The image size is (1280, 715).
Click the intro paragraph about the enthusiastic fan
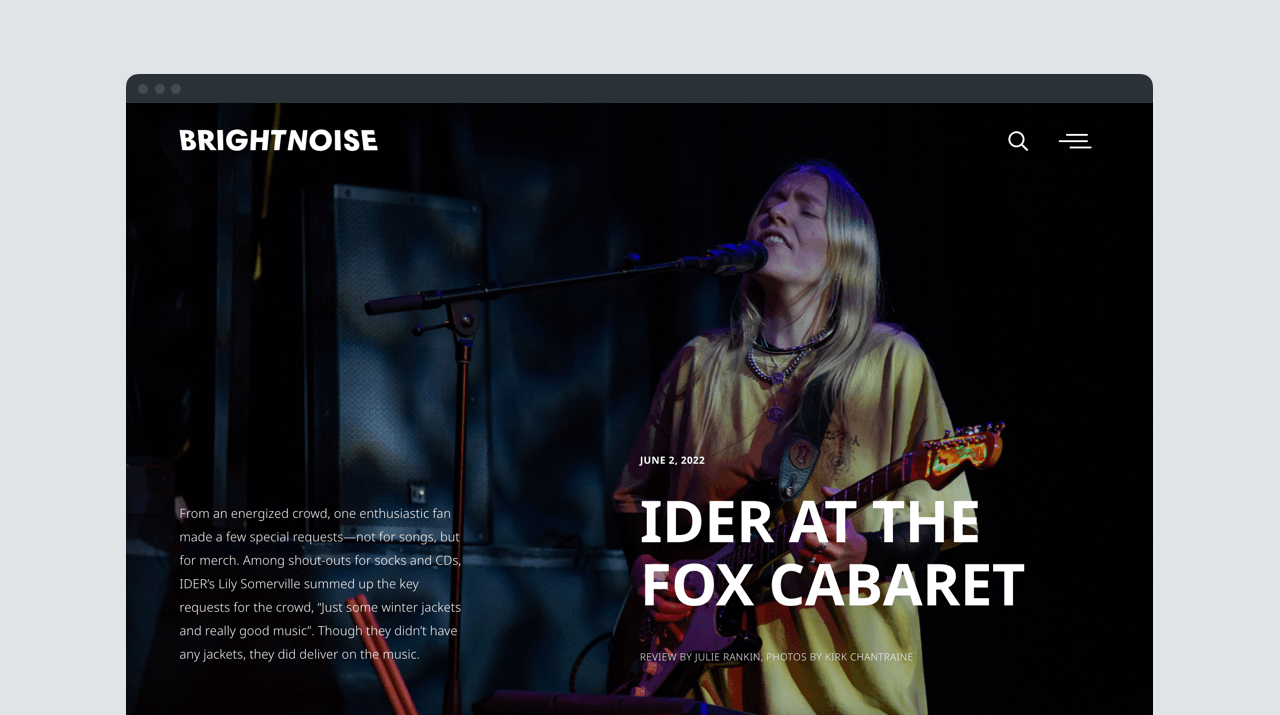(320, 584)
